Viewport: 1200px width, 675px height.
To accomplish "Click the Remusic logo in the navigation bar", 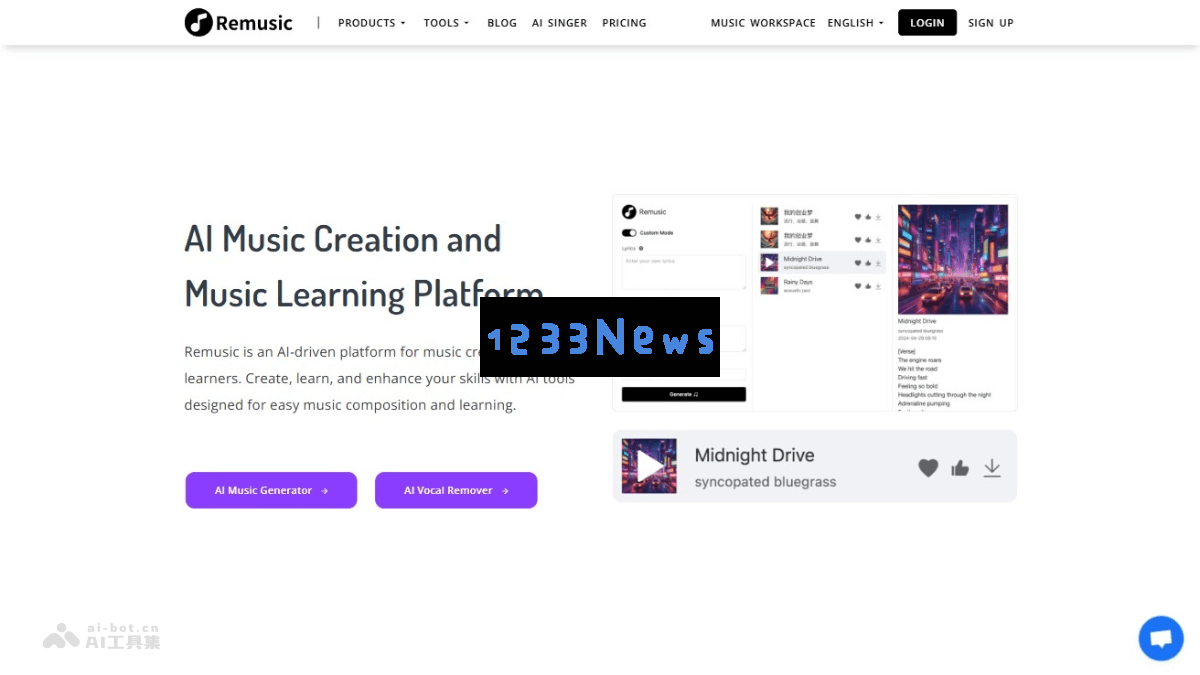I will pos(239,22).
